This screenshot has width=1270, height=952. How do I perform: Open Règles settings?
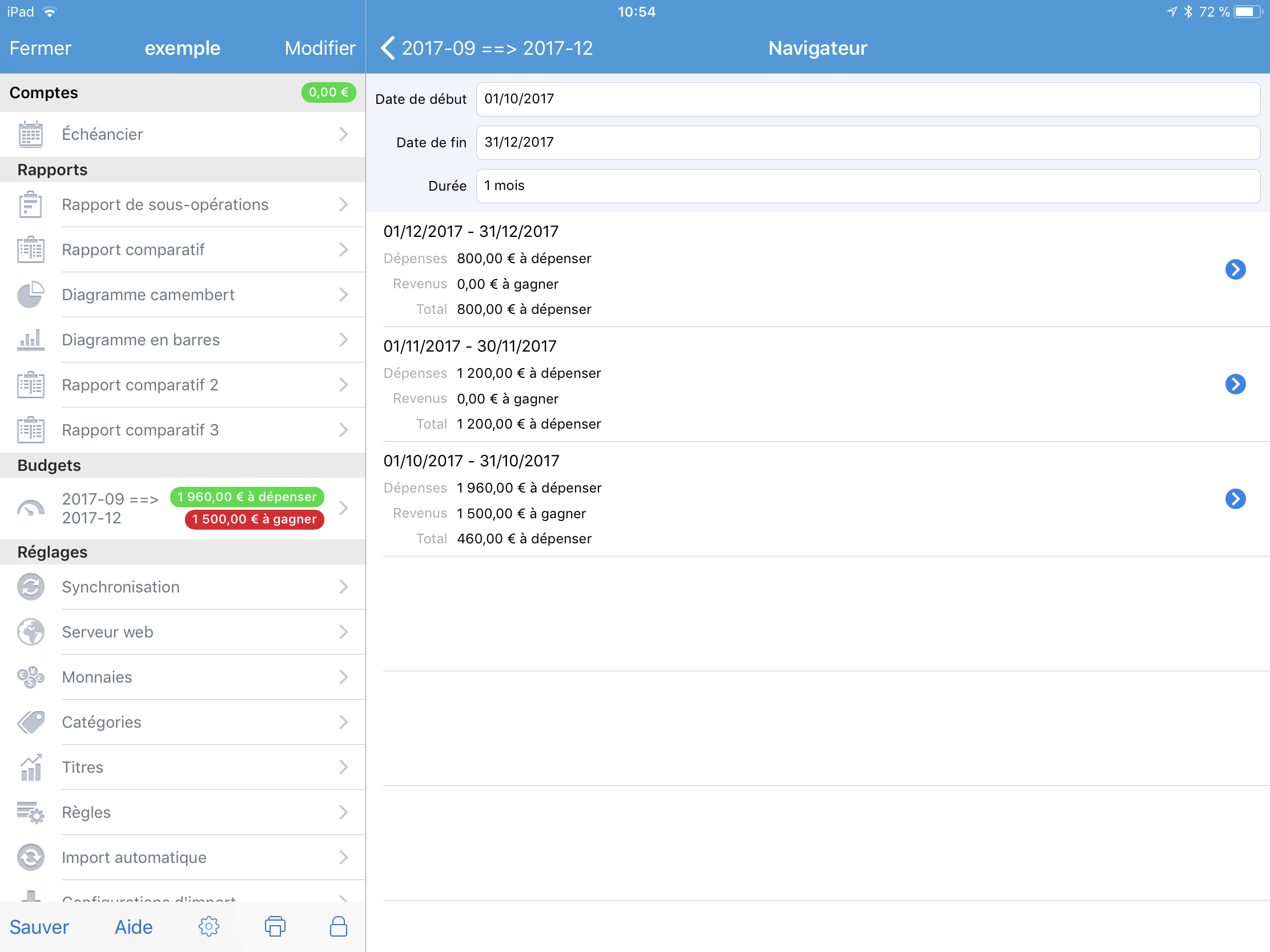pos(183,813)
